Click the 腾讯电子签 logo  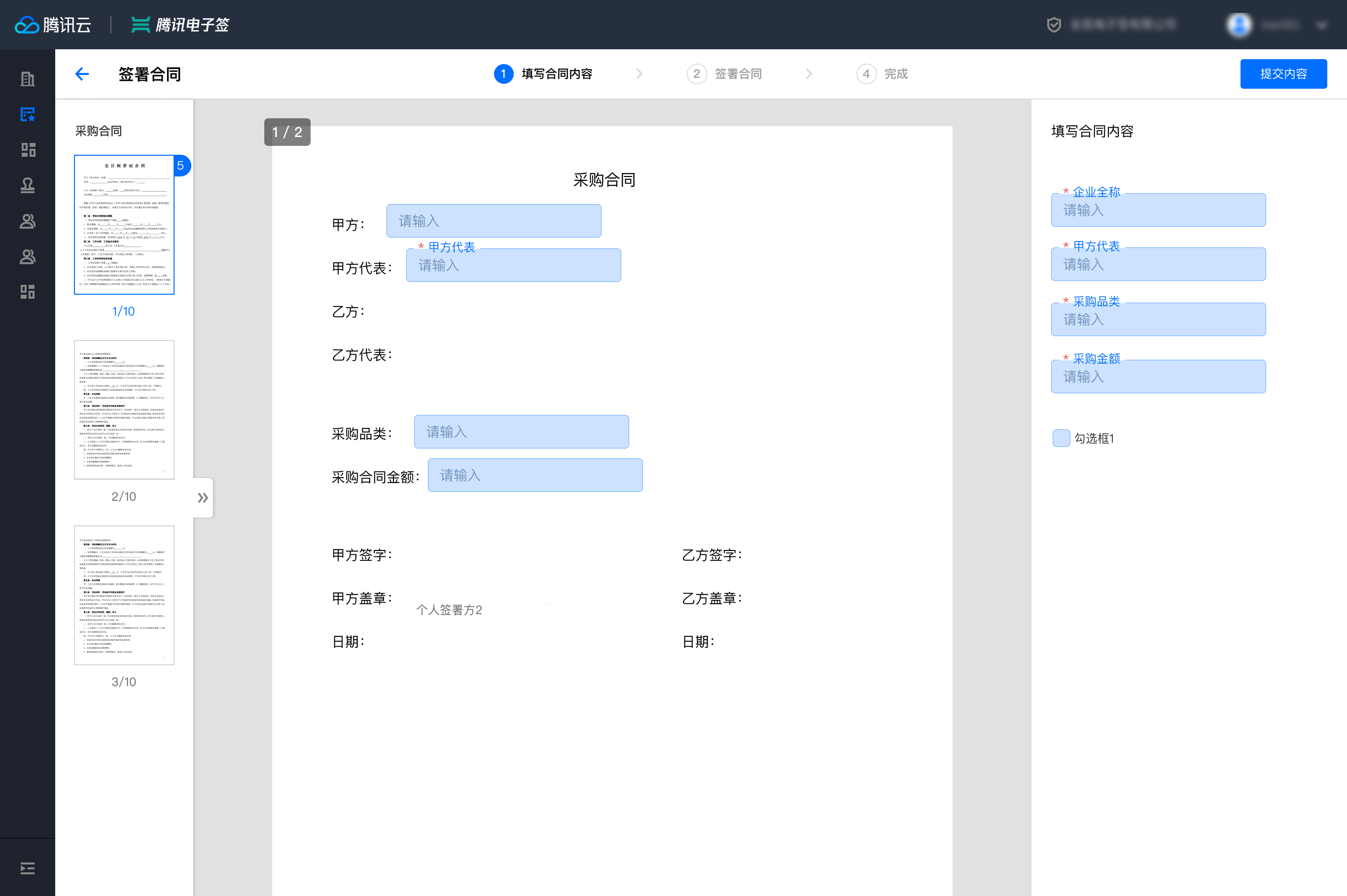180,25
